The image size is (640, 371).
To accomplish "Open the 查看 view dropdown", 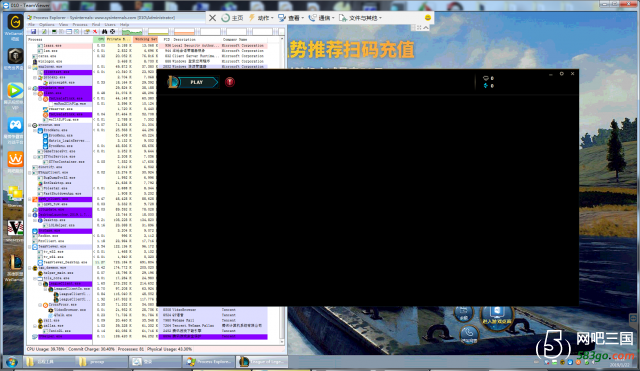I will [291, 18].
